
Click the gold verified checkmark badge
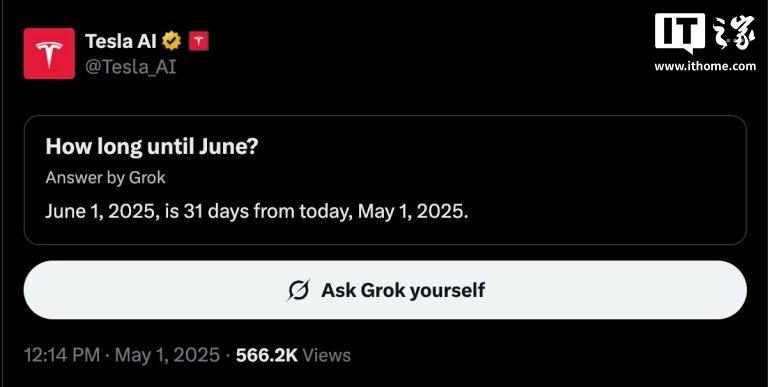tap(171, 41)
